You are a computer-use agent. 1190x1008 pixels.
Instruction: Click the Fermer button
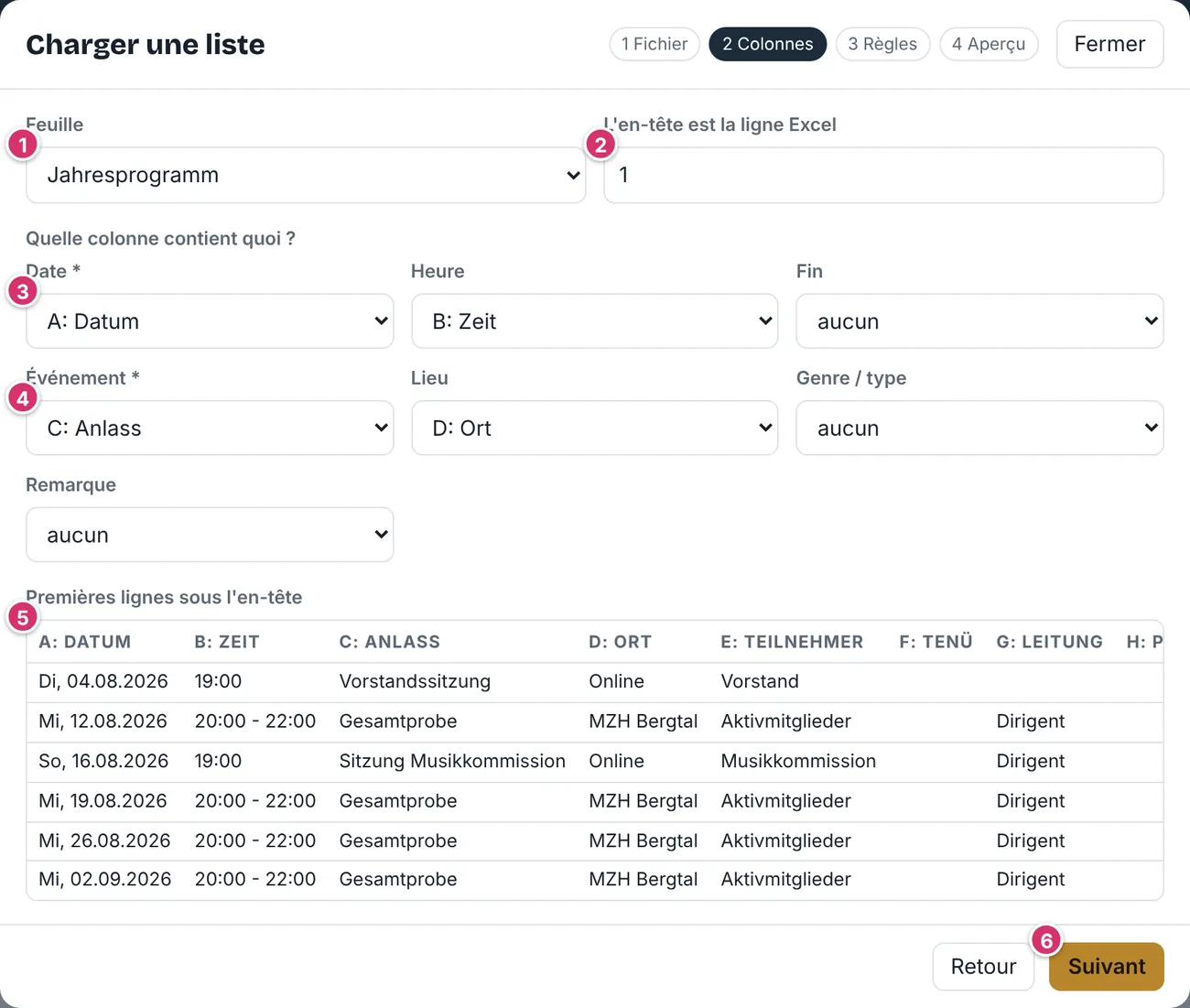pyautogui.click(x=1109, y=44)
